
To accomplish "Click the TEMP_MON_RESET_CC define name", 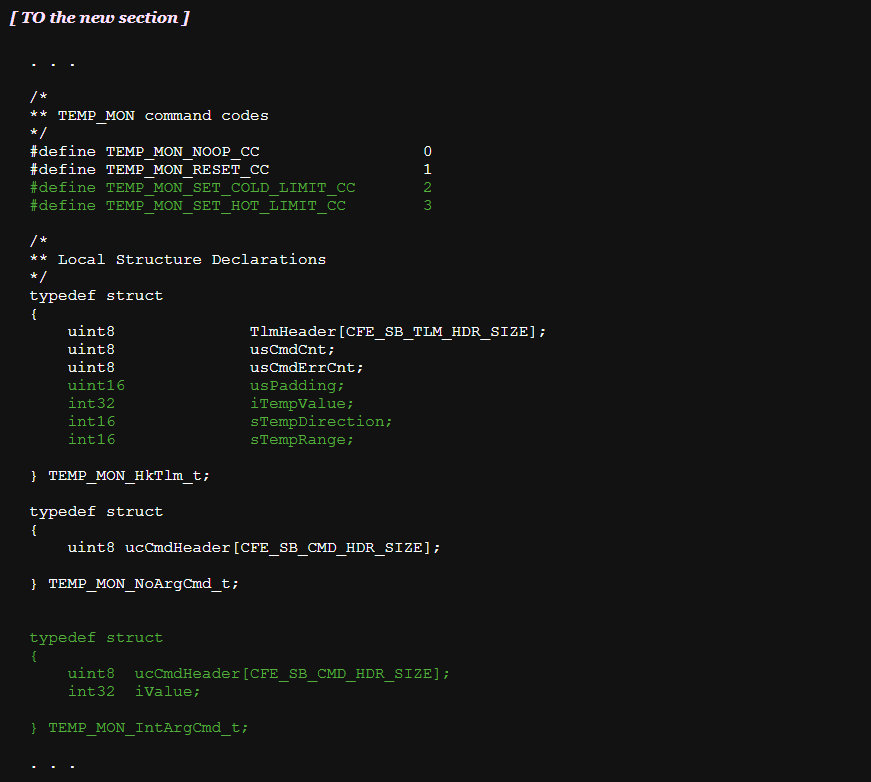I will (x=187, y=169).
